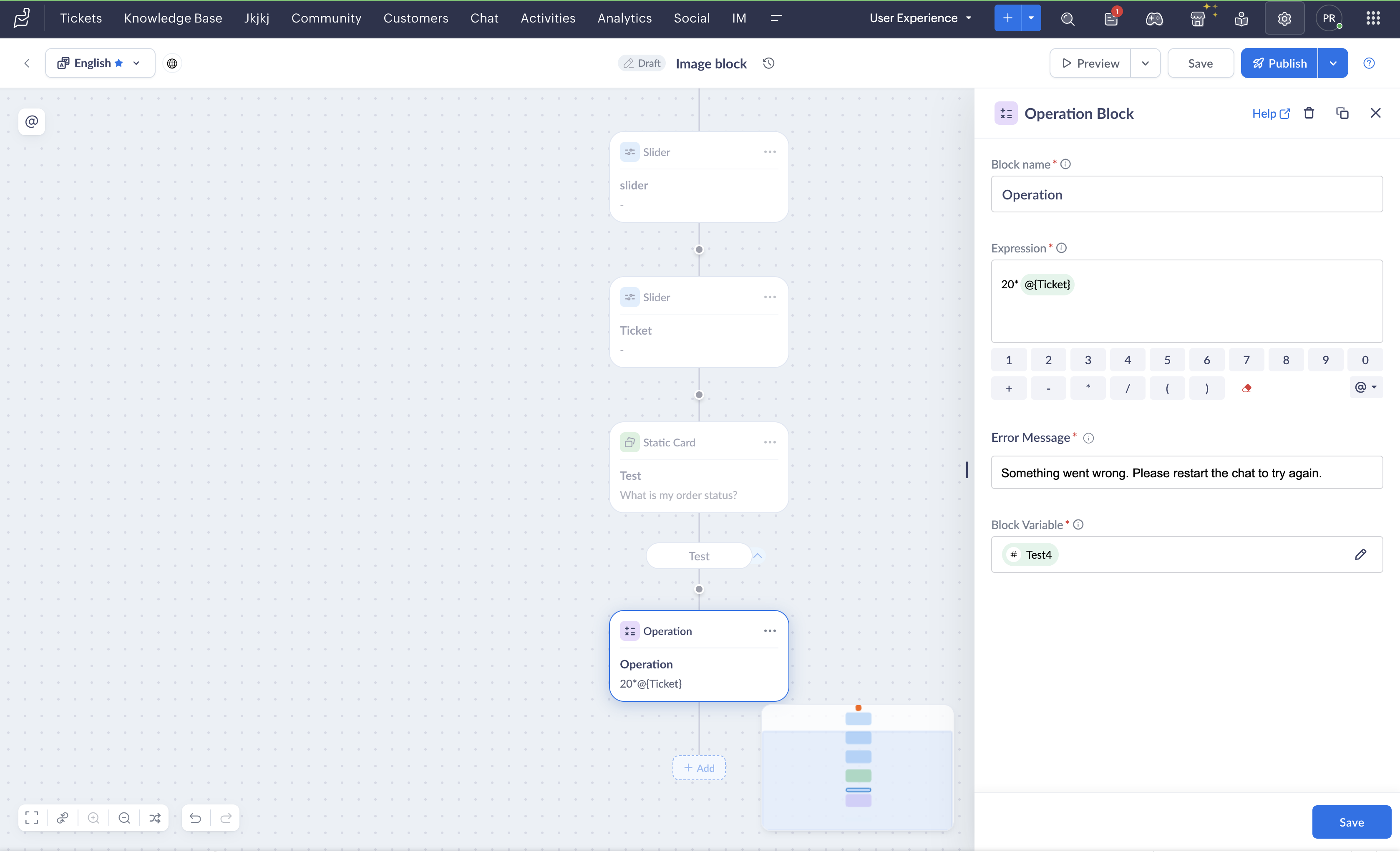The width and height of the screenshot is (1400, 852).
Task: Edit Block Variable with pencil icon
Action: pos(1360,554)
